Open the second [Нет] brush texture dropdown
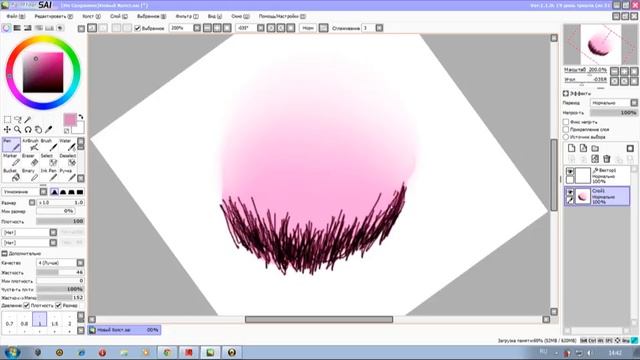640x360 pixels. tap(29, 242)
